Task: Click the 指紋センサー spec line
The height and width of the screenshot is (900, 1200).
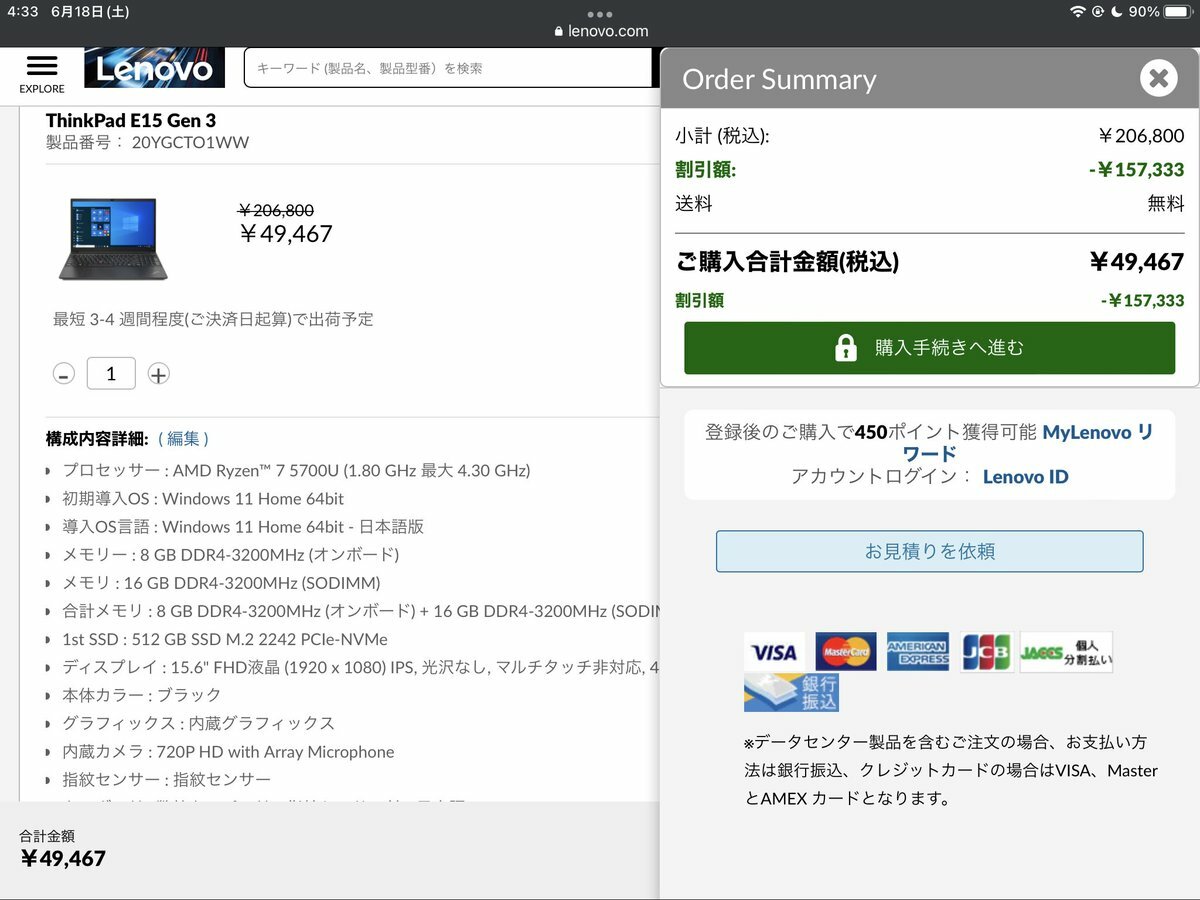Action: [166, 779]
